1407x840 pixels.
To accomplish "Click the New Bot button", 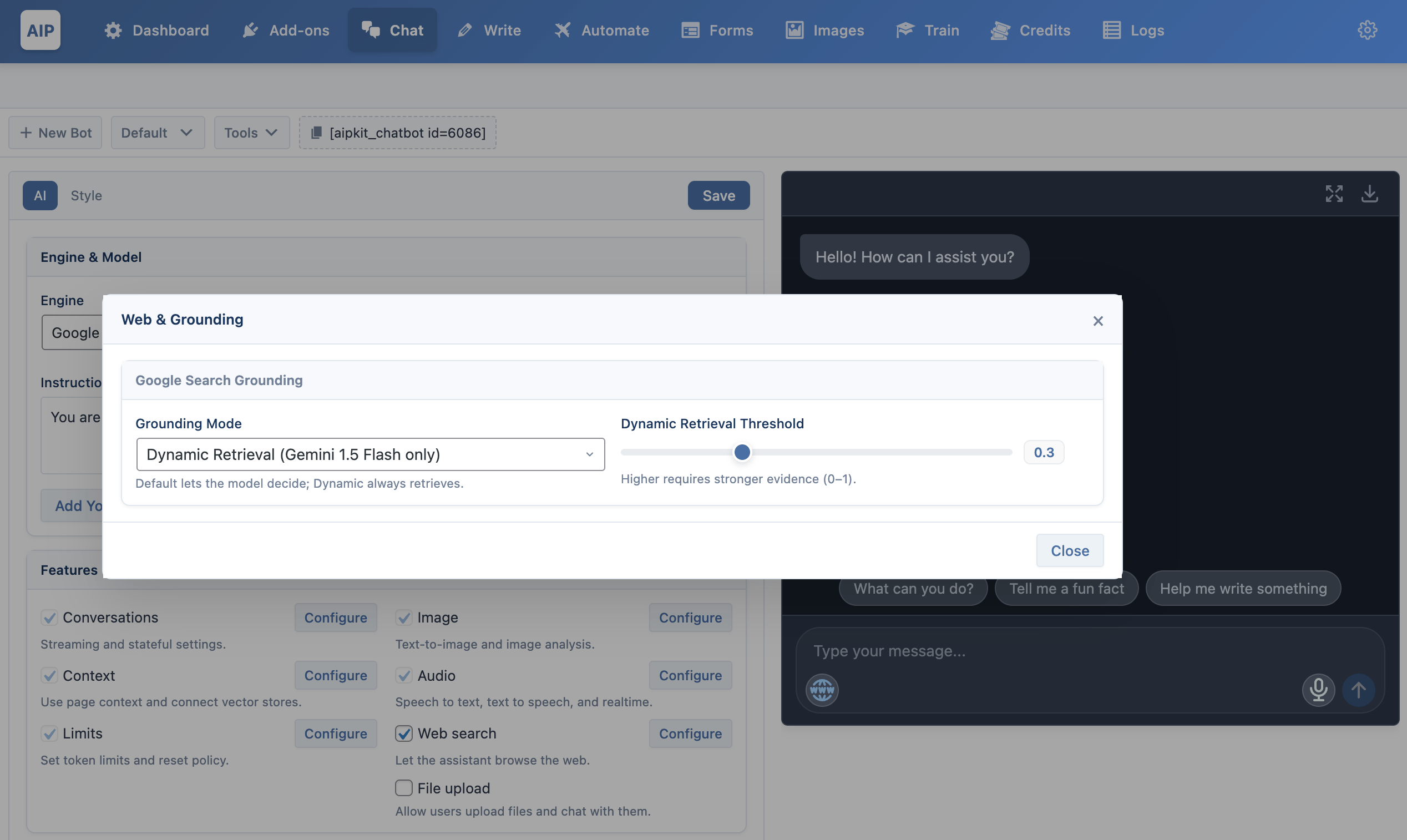I will coord(55,133).
